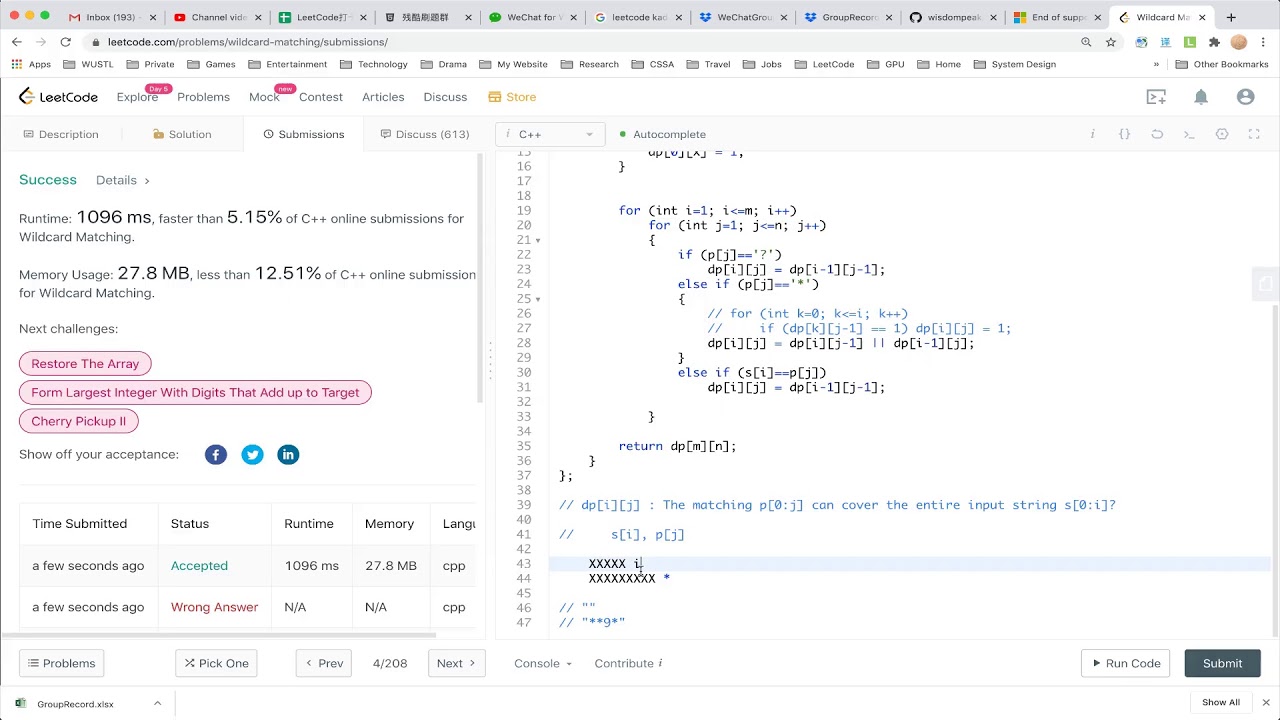1280x720 pixels.
Task: Open the notifications bell
Action: point(1201,97)
